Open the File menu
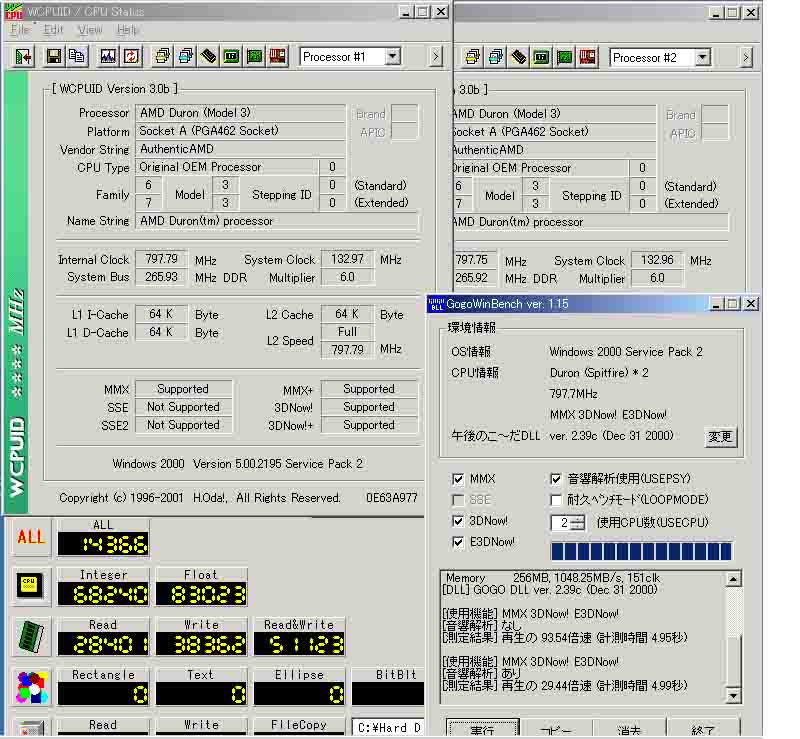Viewport: 800px width, 739px height. click(20, 30)
